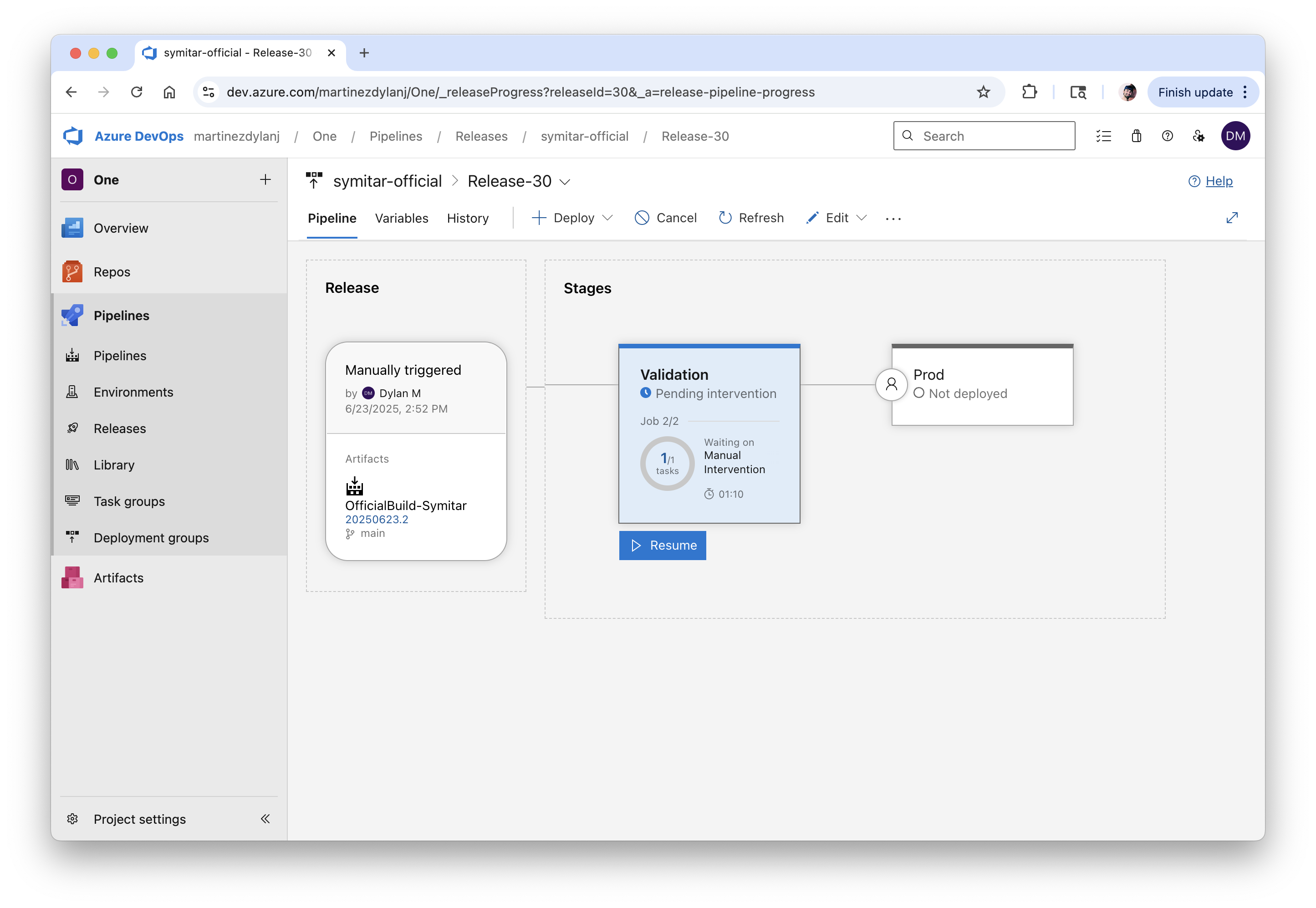Open browser extensions puzzle icon
The height and width of the screenshot is (908, 1316).
[x=1029, y=92]
